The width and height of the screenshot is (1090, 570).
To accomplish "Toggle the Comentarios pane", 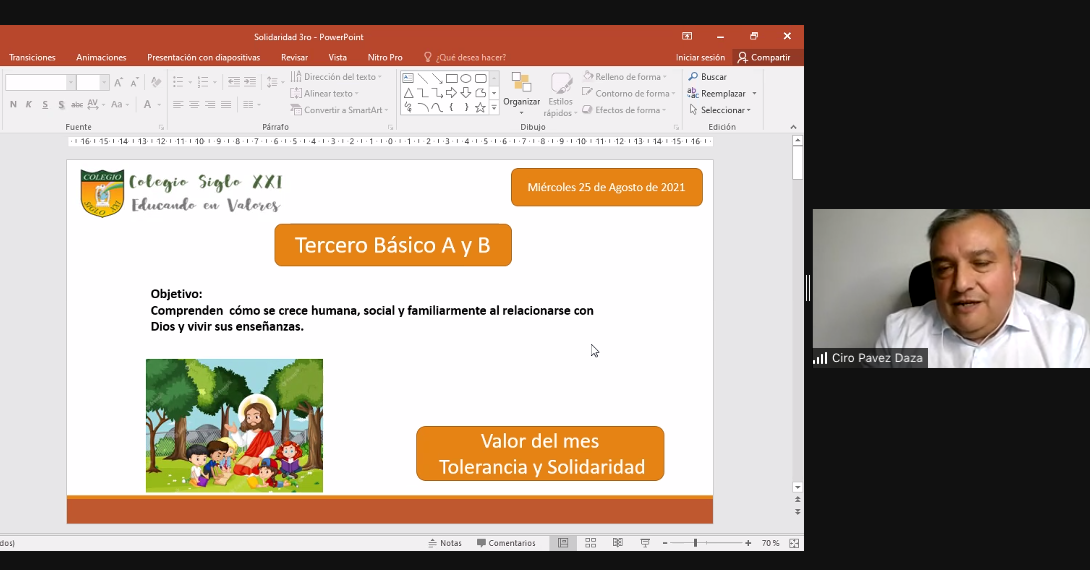I will pos(506,543).
